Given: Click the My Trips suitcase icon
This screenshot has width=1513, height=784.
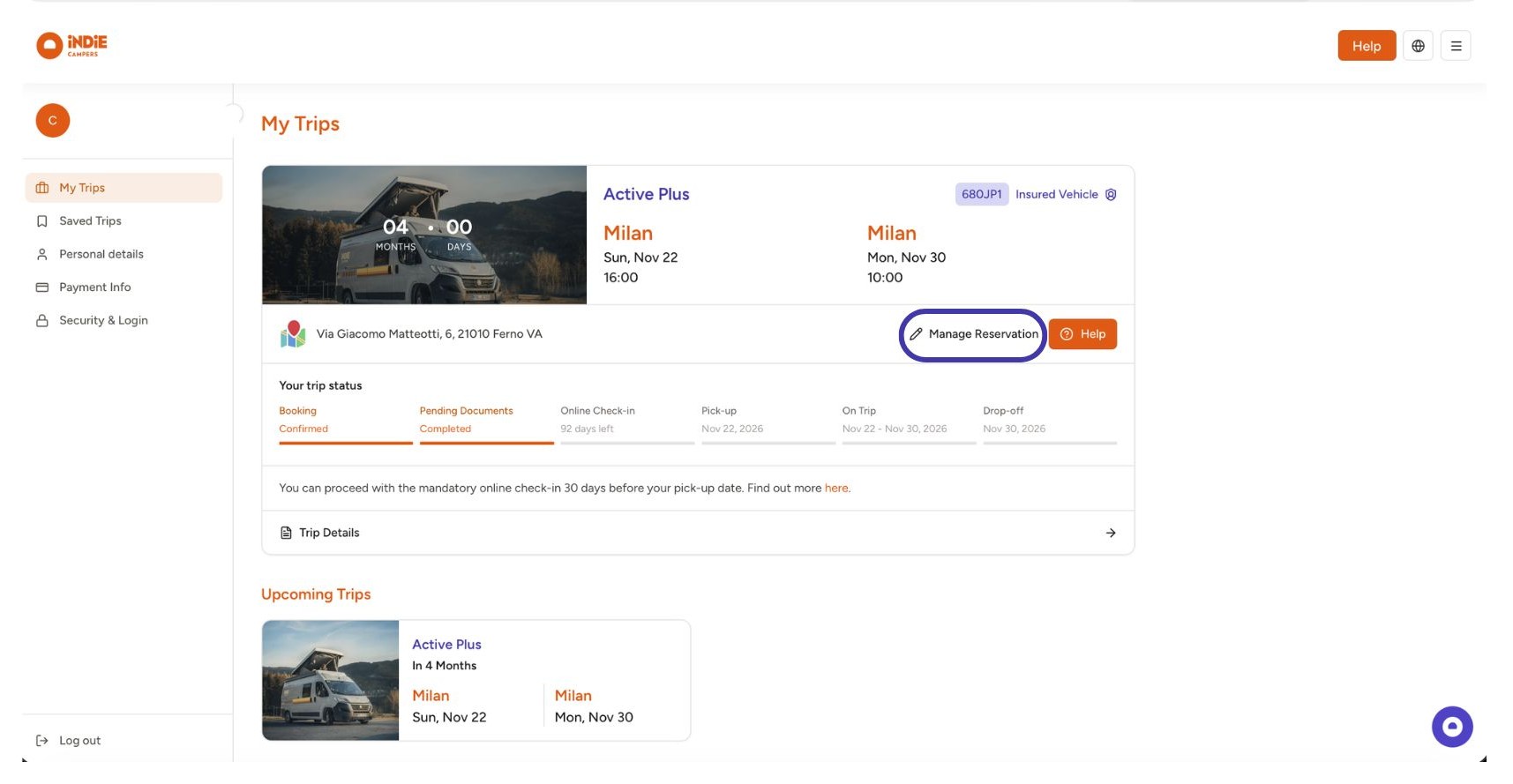Looking at the screenshot, I should (41, 188).
